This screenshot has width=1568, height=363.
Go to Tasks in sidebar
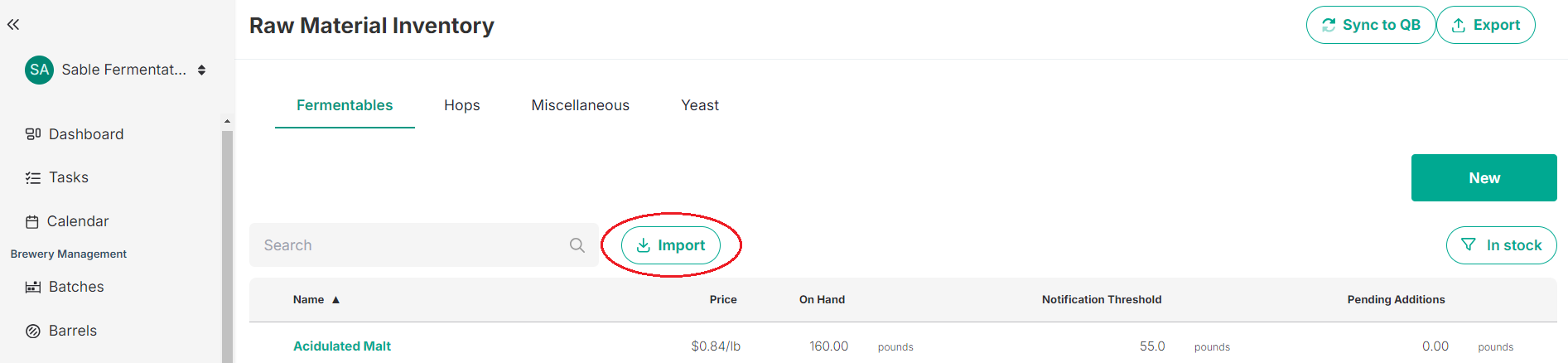(68, 177)
